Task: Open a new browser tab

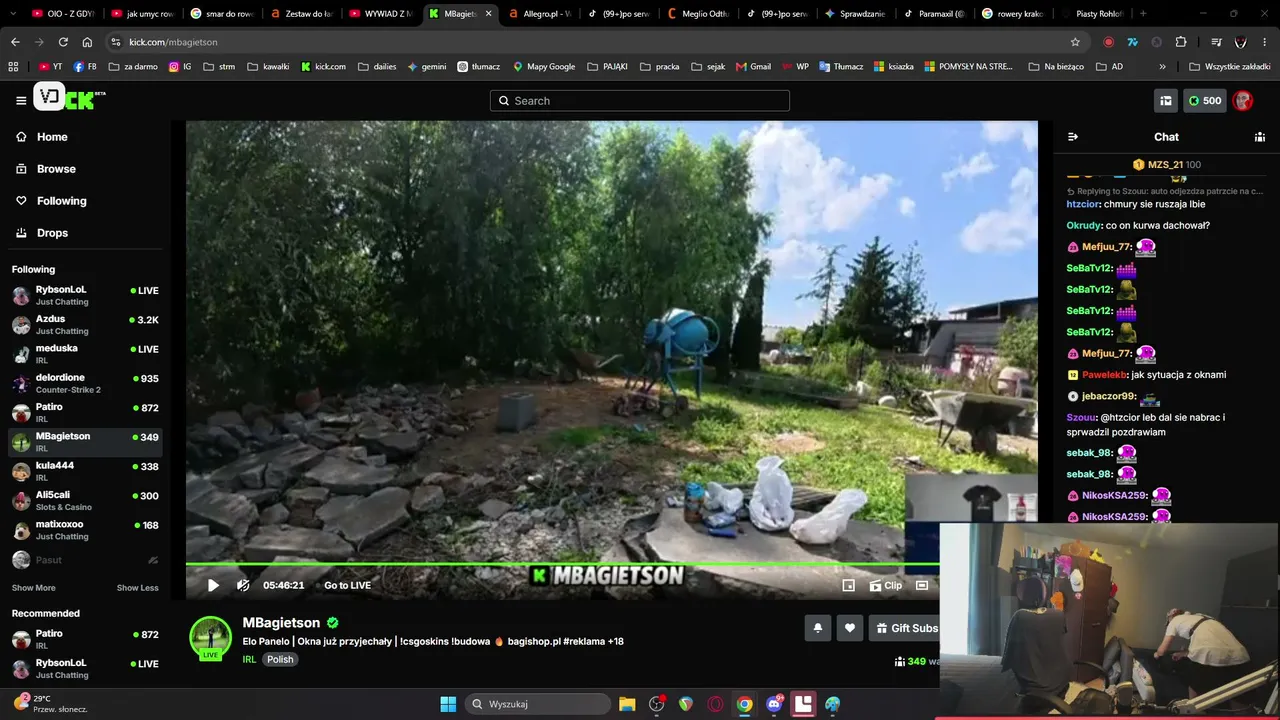Action: [x=1143, y=14]
